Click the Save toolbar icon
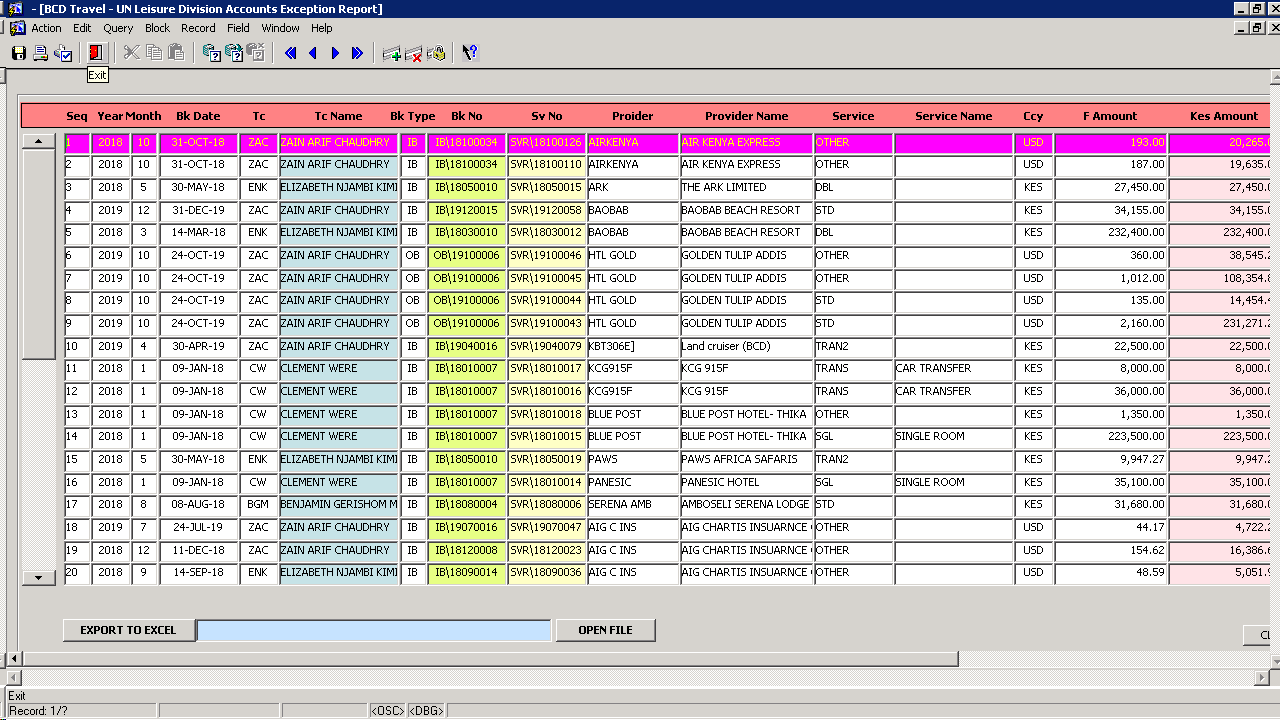This screenshot has height=720, width=1280. tap(18, 53)
